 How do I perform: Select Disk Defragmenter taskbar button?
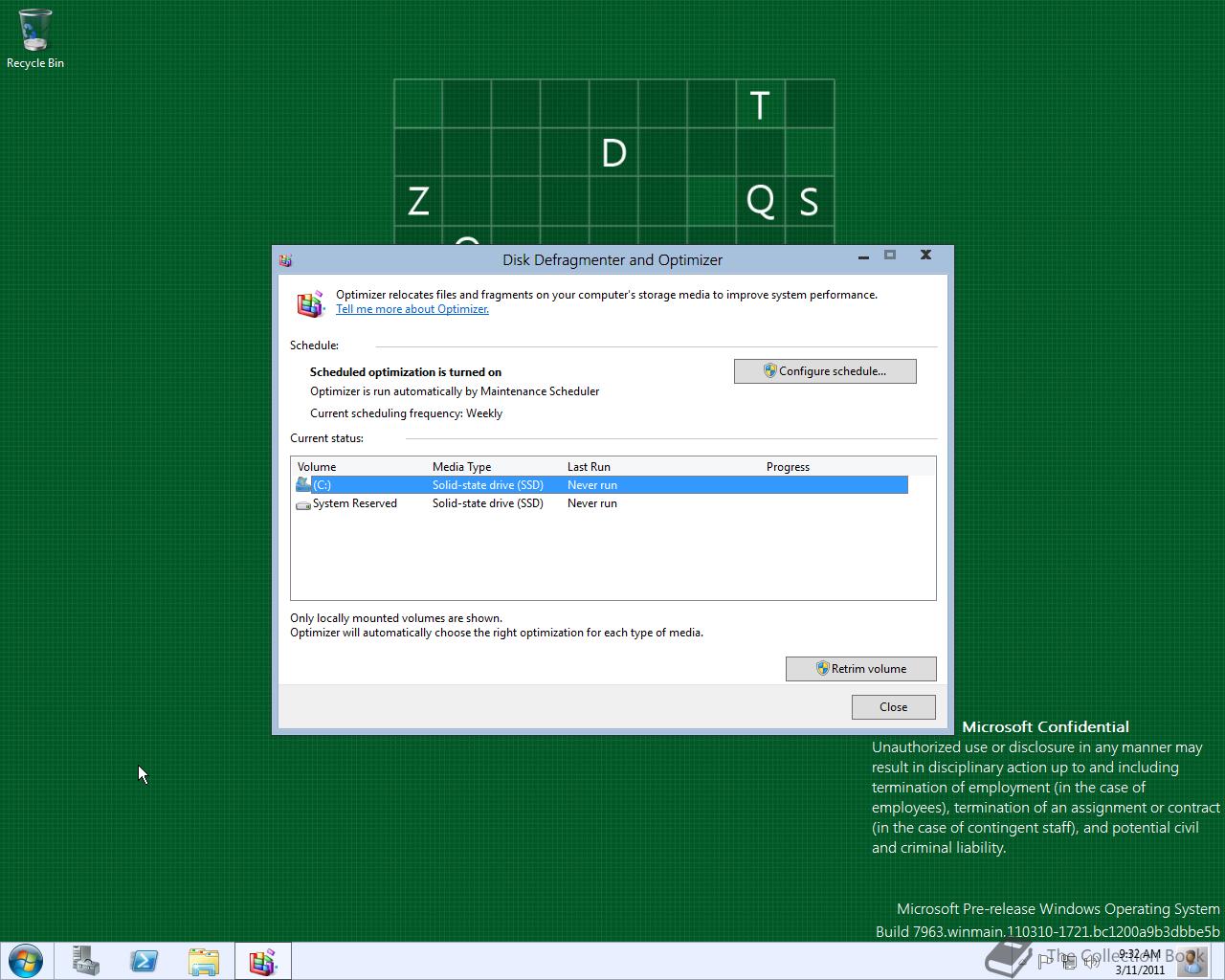pos(262,961)
